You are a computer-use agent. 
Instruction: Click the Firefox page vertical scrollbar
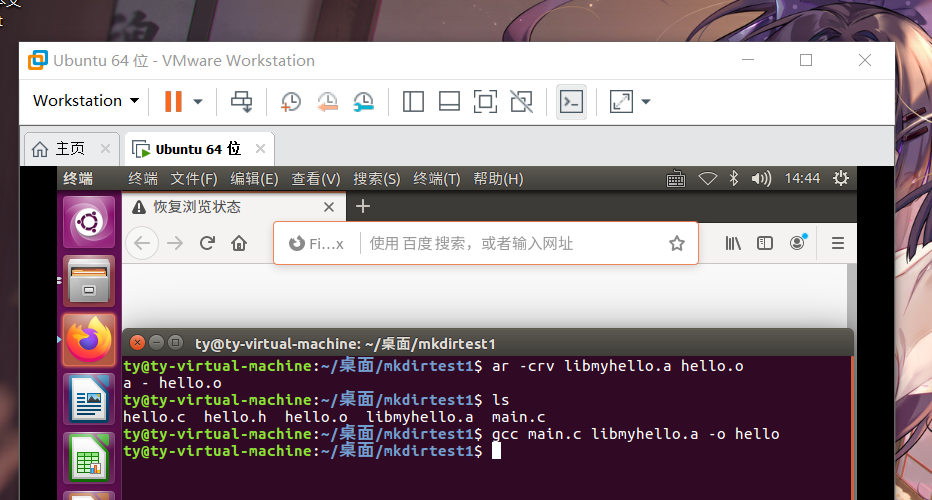[x=852, y=295]
